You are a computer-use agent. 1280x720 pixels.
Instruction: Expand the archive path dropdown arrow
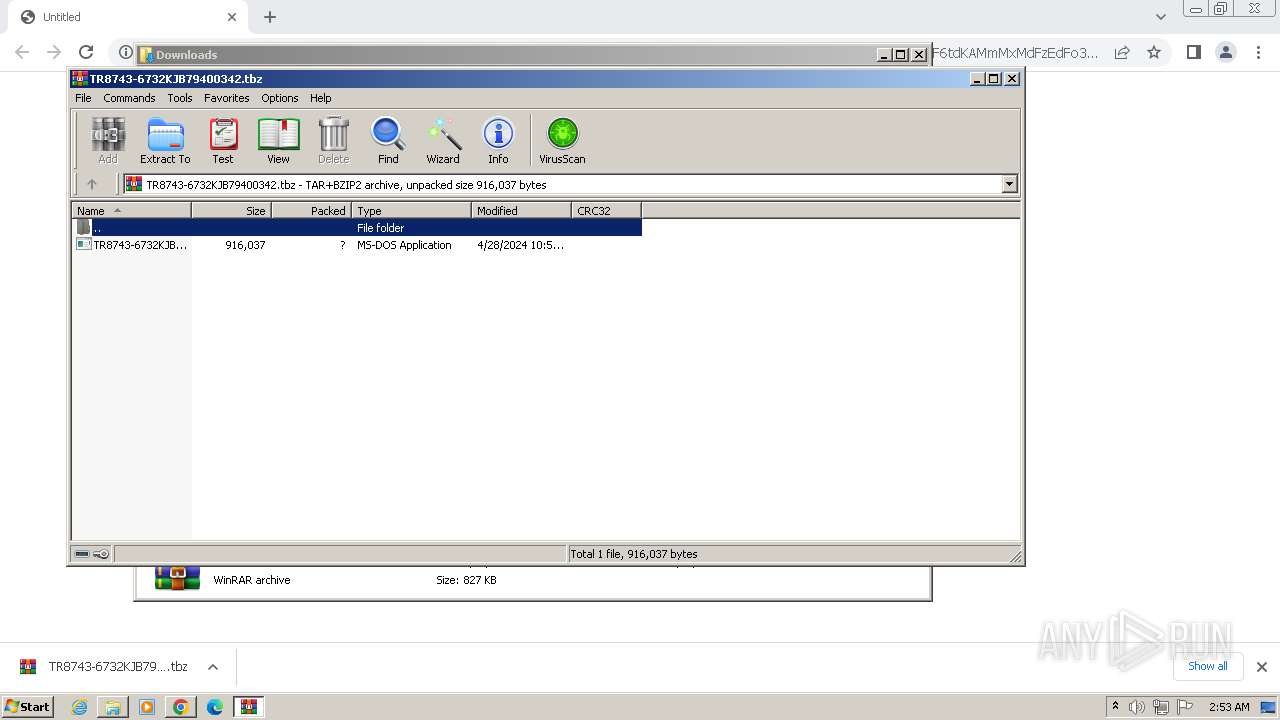pos(1009,184)
